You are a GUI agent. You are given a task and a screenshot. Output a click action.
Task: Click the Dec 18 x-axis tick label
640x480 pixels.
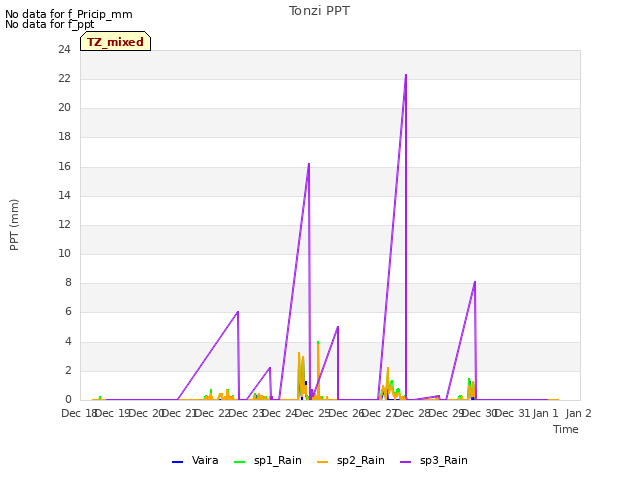pos(79,413)
